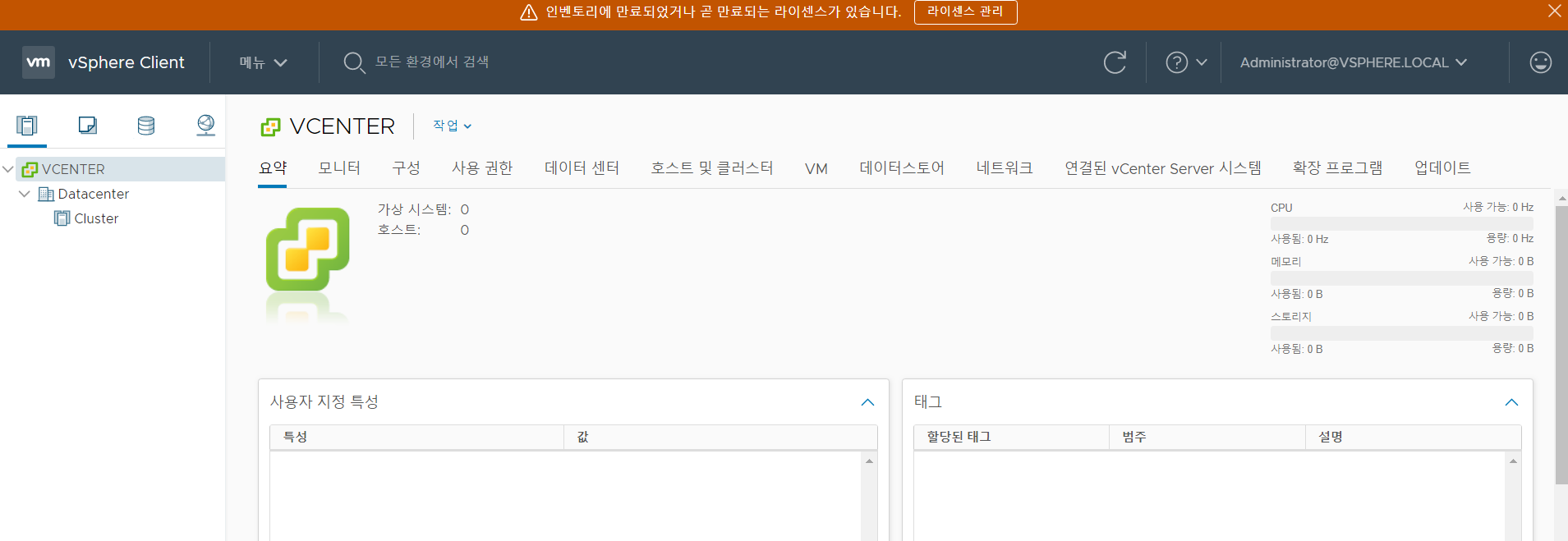Click the VCENTER tree node icon

[x=30, y=169]
